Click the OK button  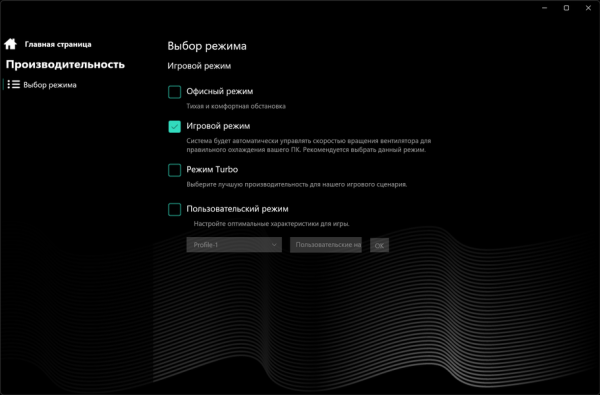click(379, 245)
